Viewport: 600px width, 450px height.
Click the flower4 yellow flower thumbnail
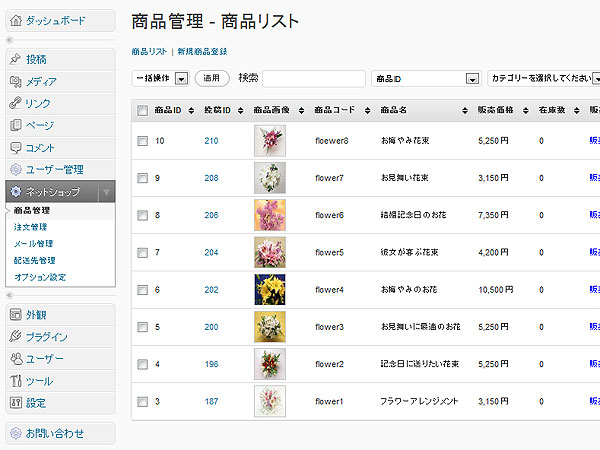(270, 290)
